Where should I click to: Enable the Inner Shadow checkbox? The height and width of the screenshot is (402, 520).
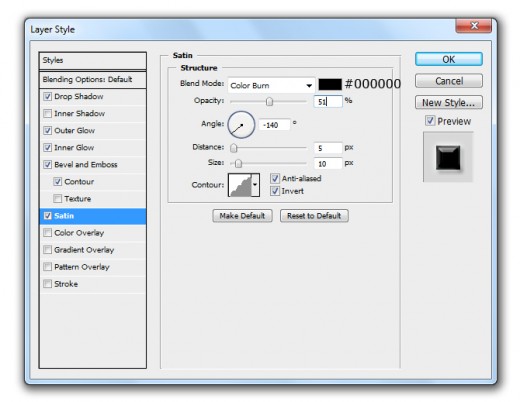[47, 114]
